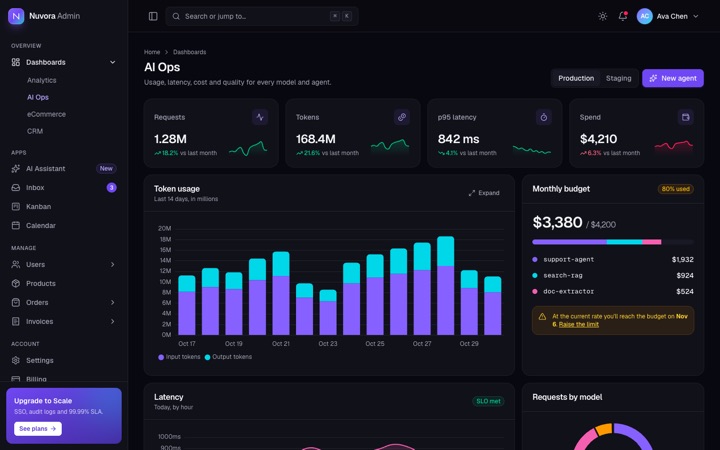This screenshot has width=720, height=450.
Task: Click the Requests sparkline chart
Action: (248, 148)
